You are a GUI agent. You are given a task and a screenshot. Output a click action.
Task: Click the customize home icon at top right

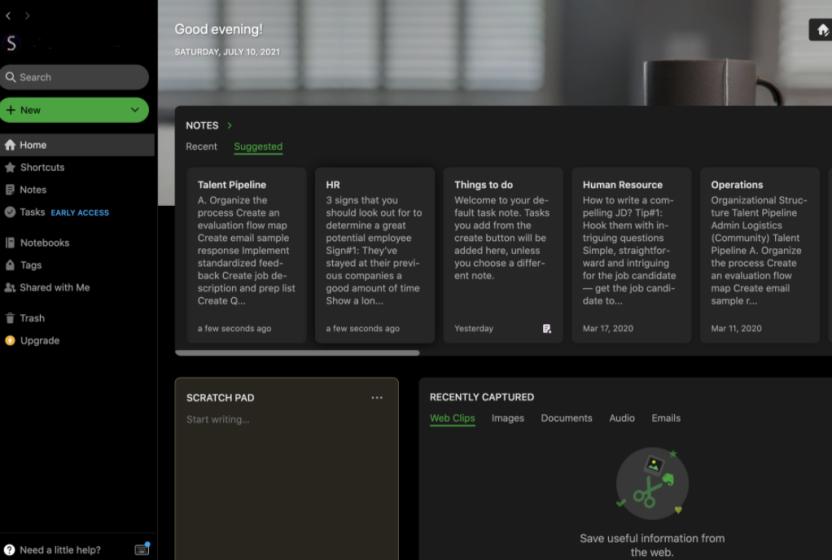coord(822,30)
